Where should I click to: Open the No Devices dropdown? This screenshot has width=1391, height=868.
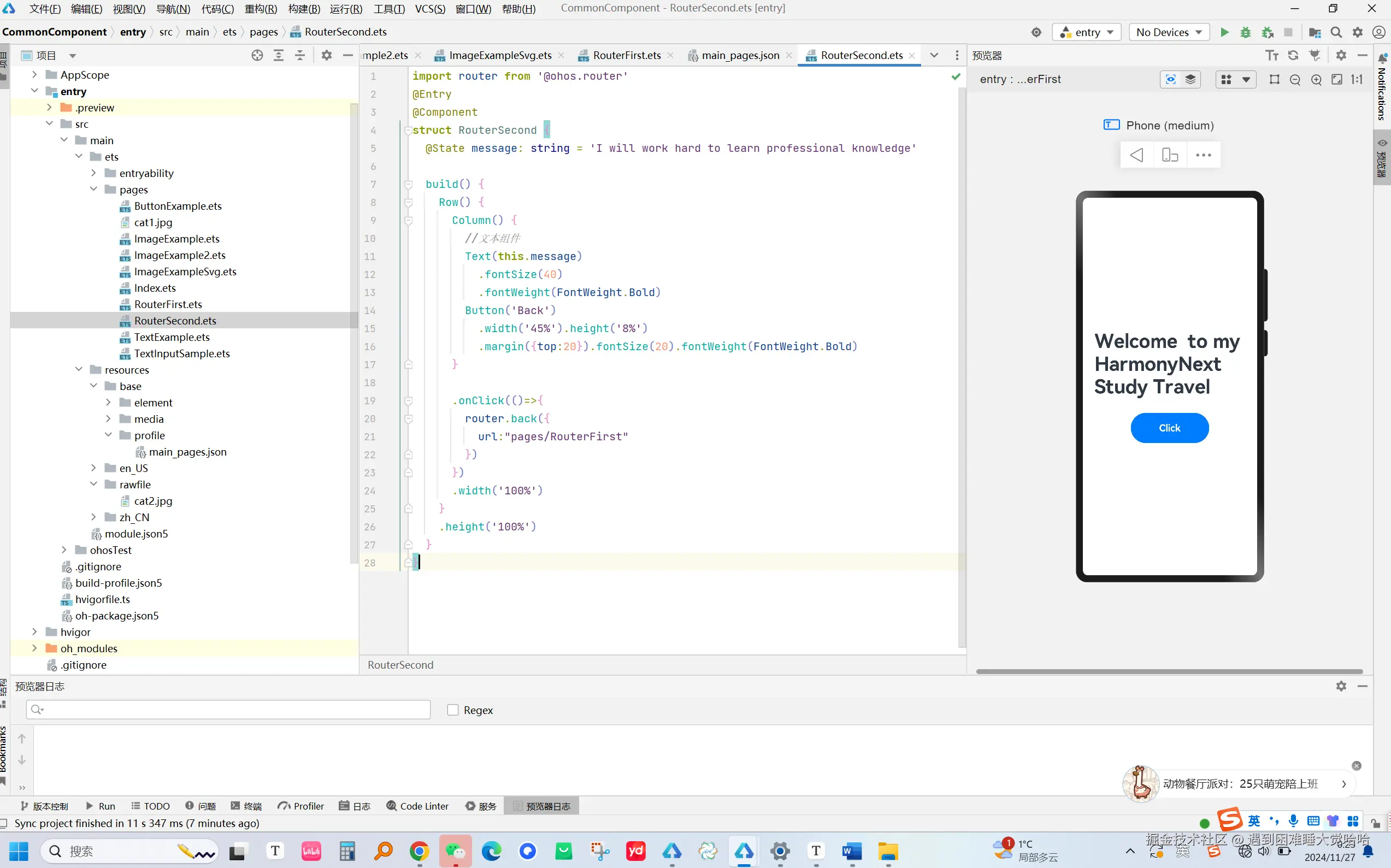pos(1168,32)
